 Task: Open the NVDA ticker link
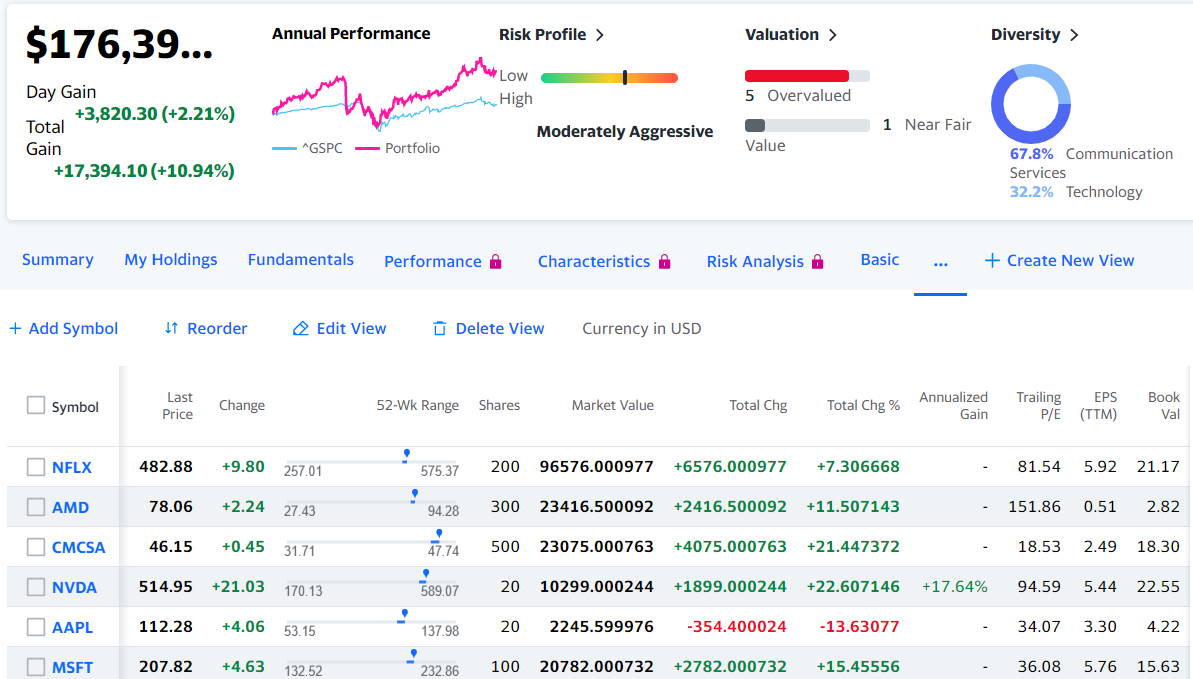coord(75,586)
